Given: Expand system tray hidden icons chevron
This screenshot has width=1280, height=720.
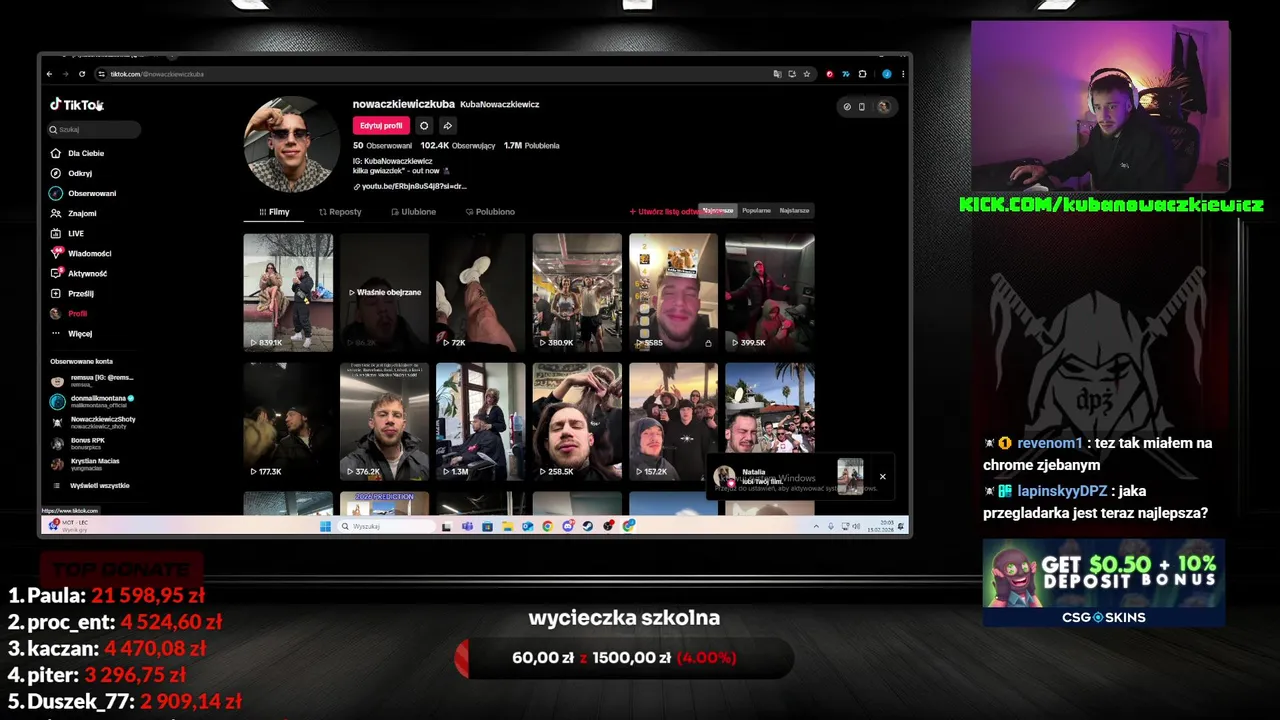Looking at the screenshot, I should coord(816,526).
